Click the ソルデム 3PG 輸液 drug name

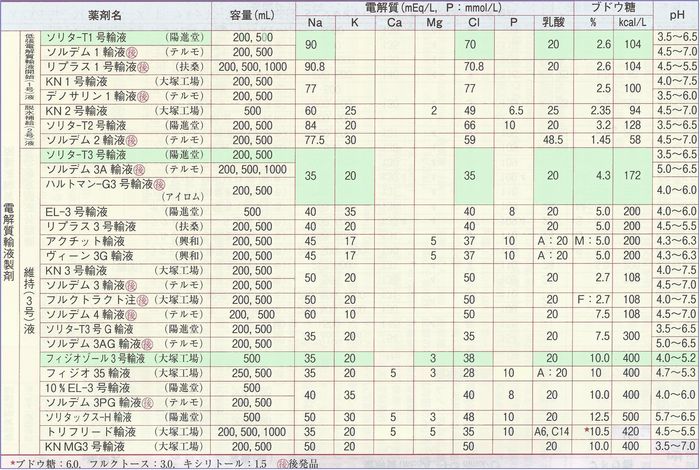tap(93, 402)
